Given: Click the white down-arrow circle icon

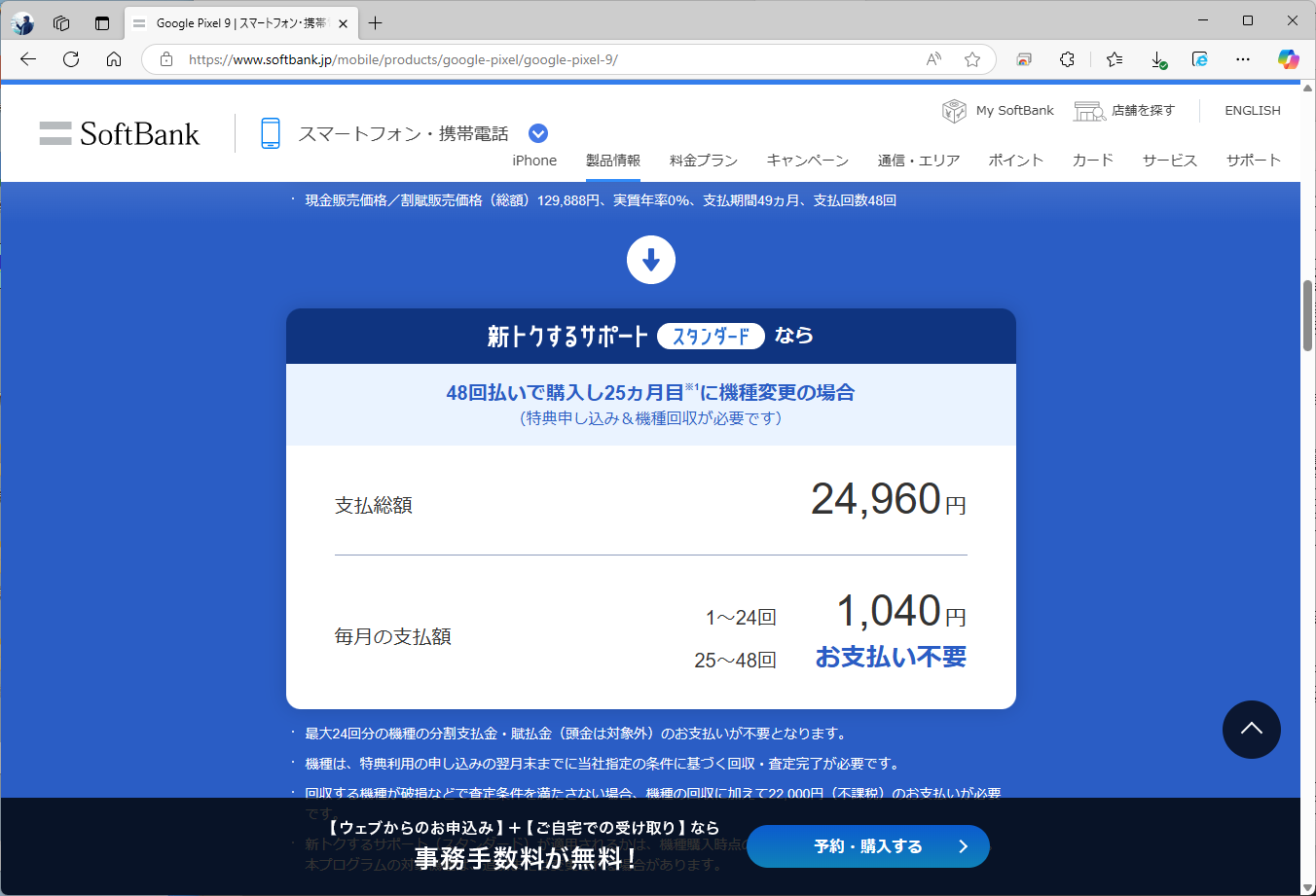Looking at the screenshot, I should pyautogui.click(x=651, y=260).
